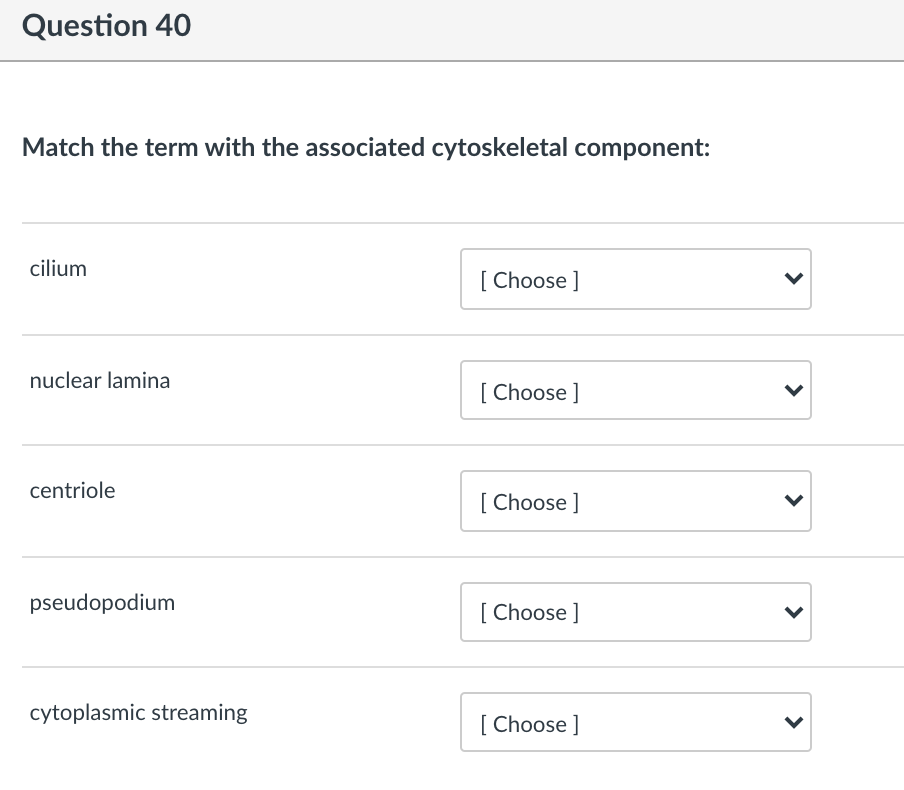Click the "pseudopodium" term label
This screenshot has width=904, height=790.
coord(102,602)
